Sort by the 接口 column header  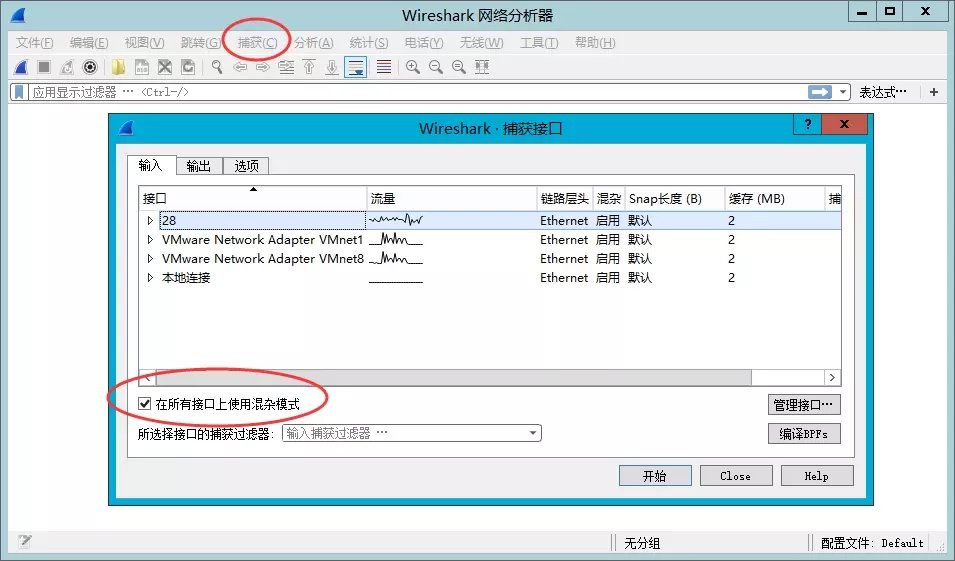pyautogui.click(x=253, y=199)
